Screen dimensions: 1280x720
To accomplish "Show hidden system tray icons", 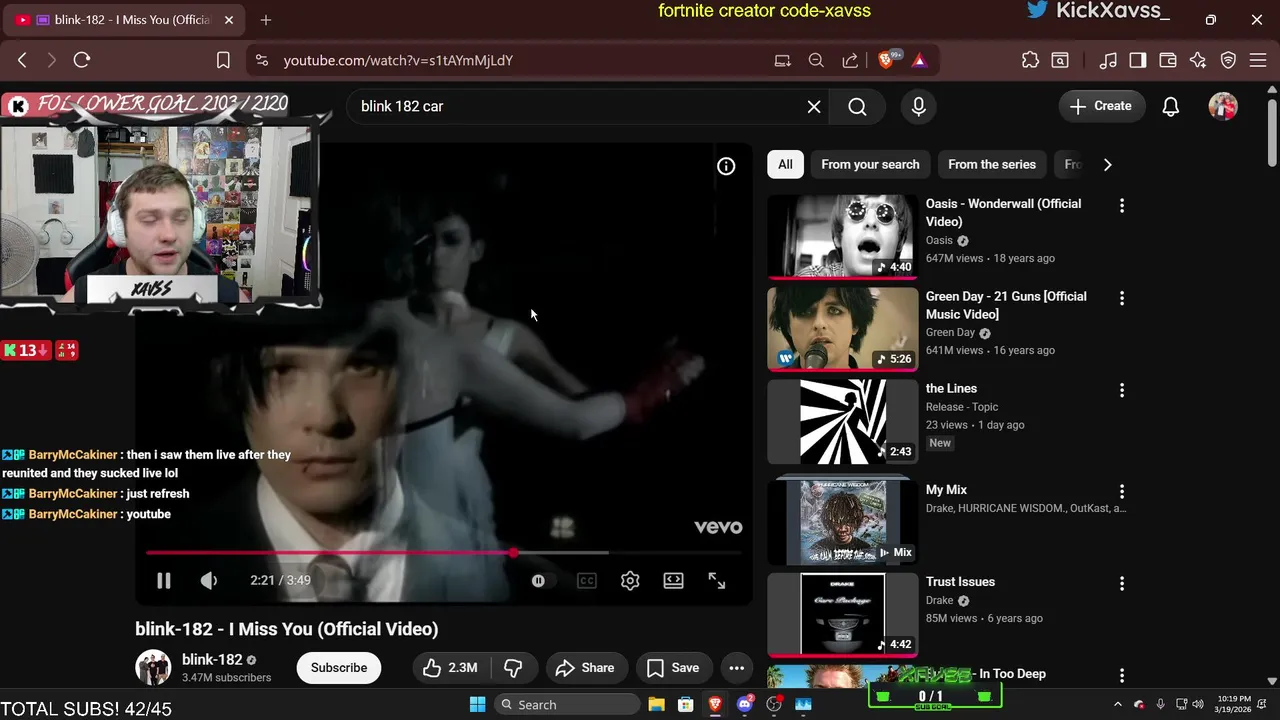I will coord(1118,704).
